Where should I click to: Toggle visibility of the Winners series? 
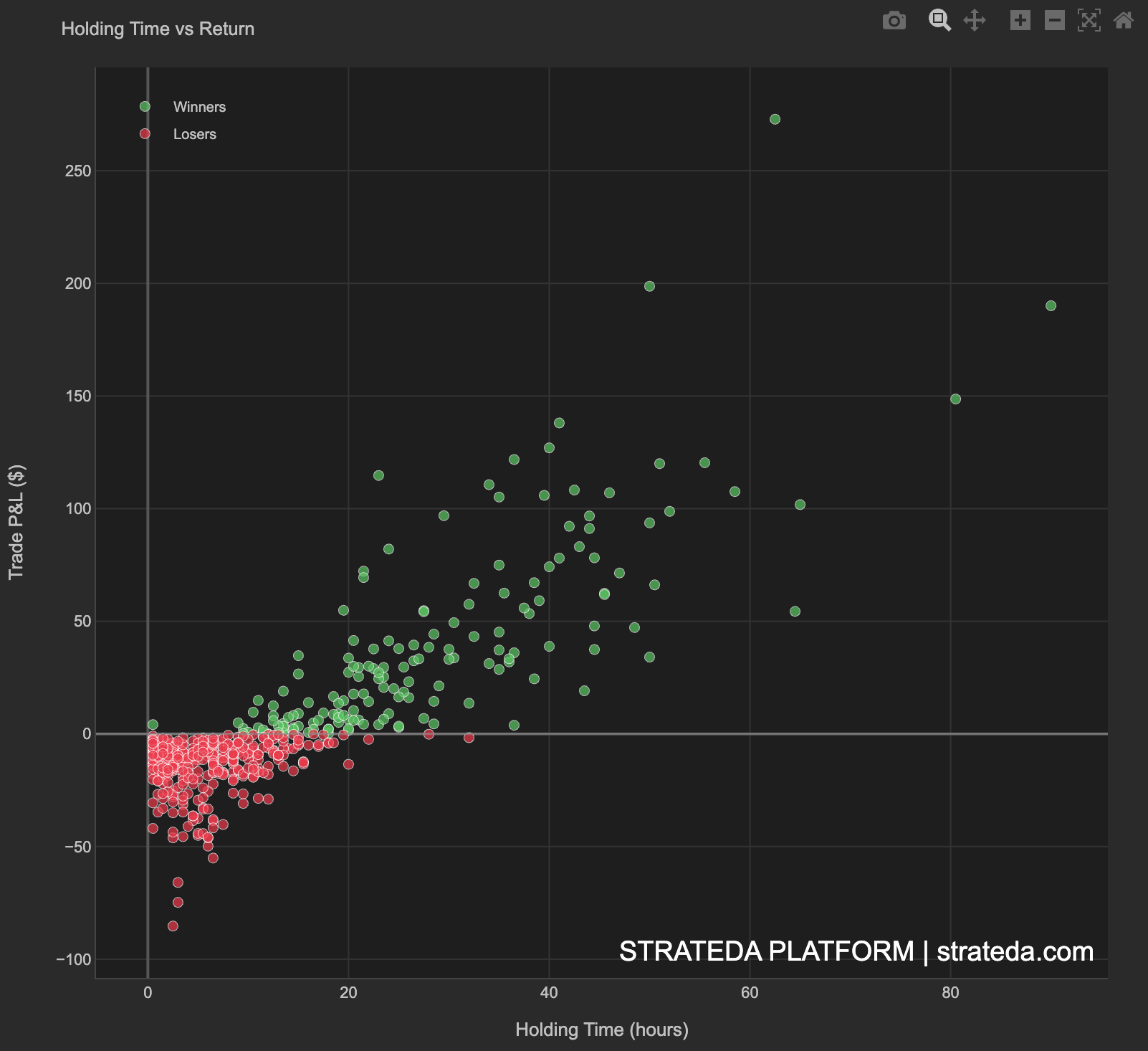(x=199, y=106)
